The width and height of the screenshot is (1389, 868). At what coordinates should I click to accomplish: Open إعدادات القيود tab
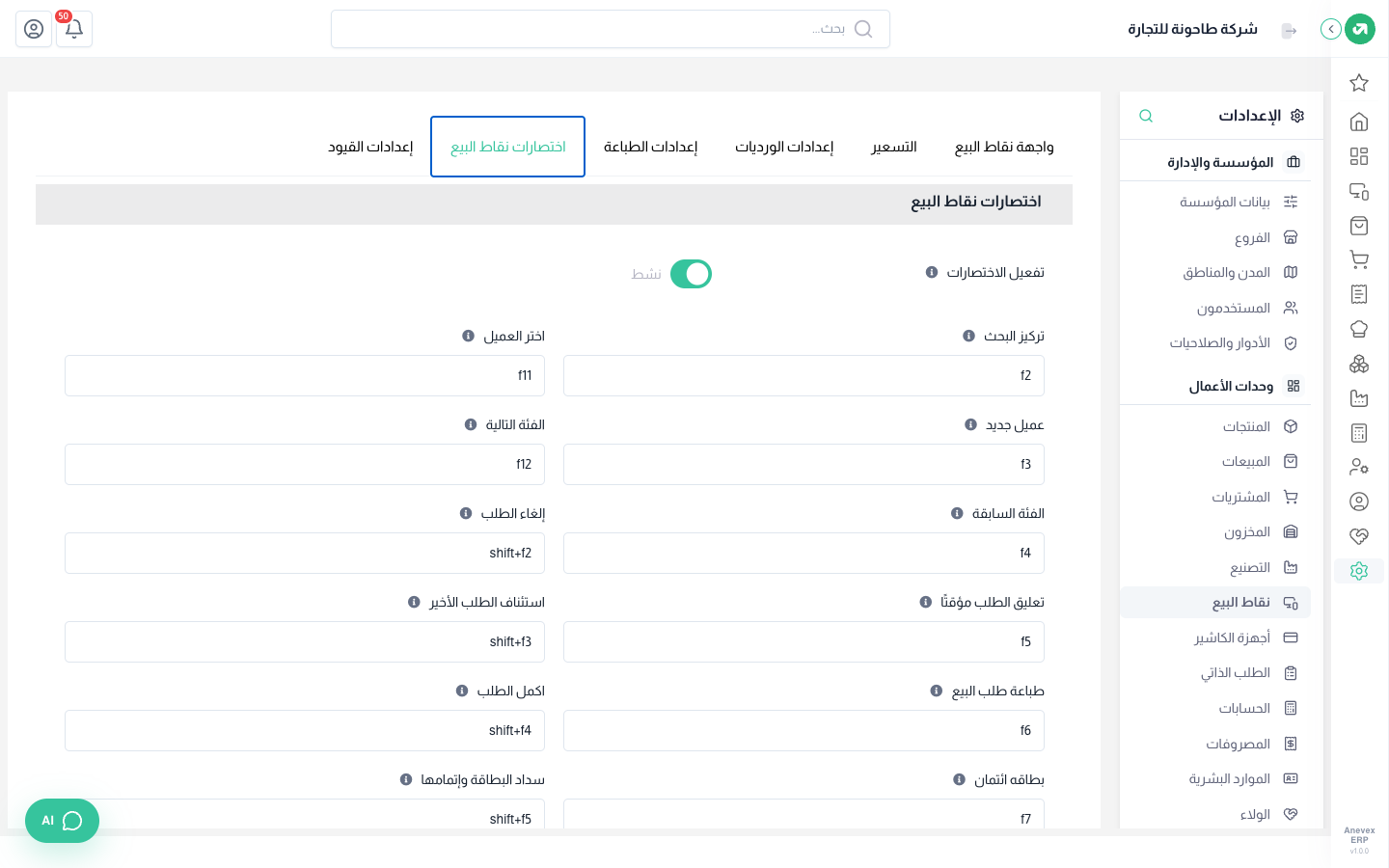370,147
